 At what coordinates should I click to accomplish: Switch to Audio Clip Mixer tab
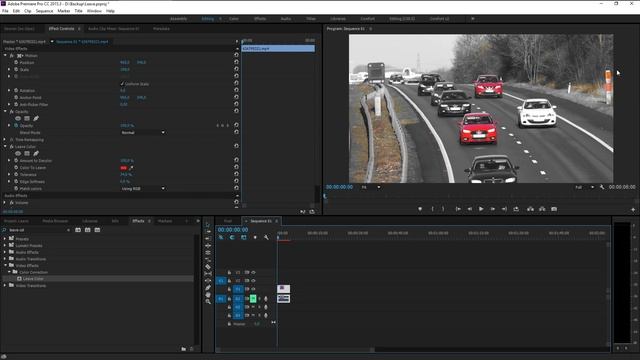[x=113, y=29]
